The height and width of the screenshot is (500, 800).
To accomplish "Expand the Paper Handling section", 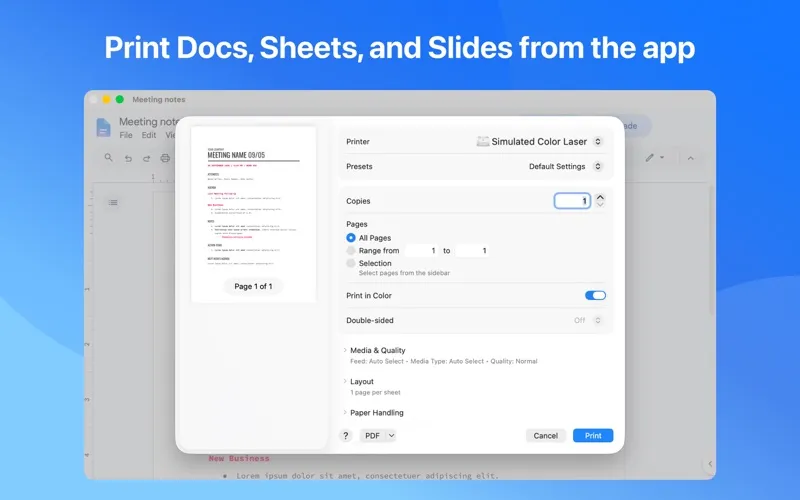I will click(x=345, y=412).
